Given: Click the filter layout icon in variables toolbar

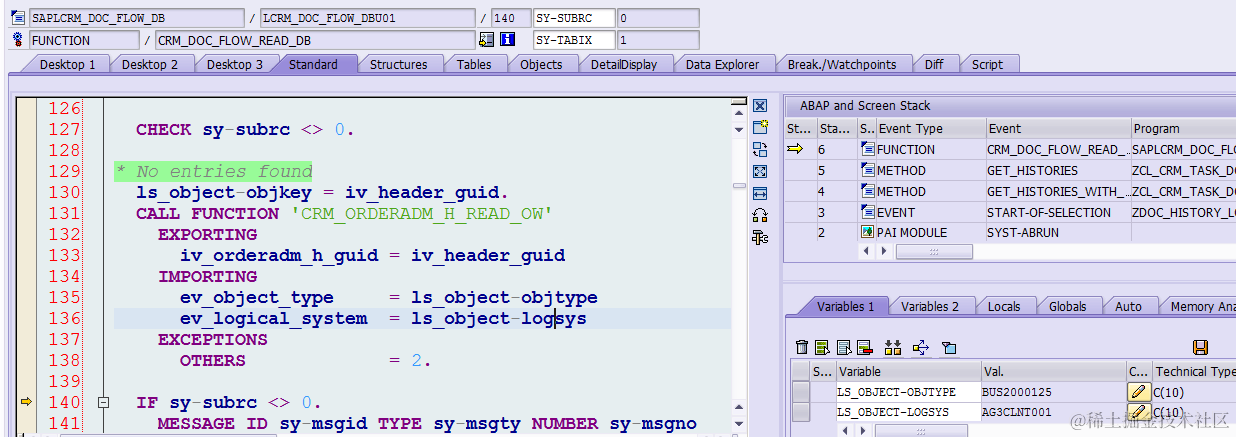Looking at the screenshot, I should 949,347.
